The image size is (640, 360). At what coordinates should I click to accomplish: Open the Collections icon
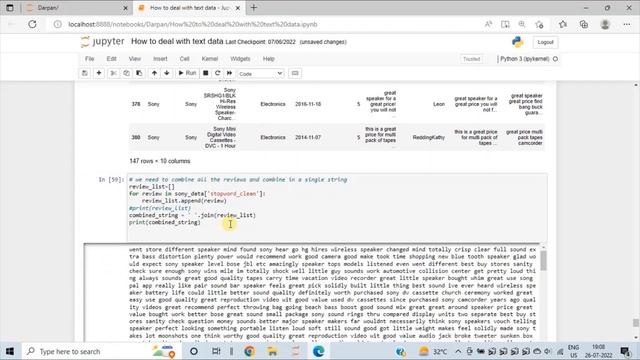pyautogui.click(x=584, y=24)
